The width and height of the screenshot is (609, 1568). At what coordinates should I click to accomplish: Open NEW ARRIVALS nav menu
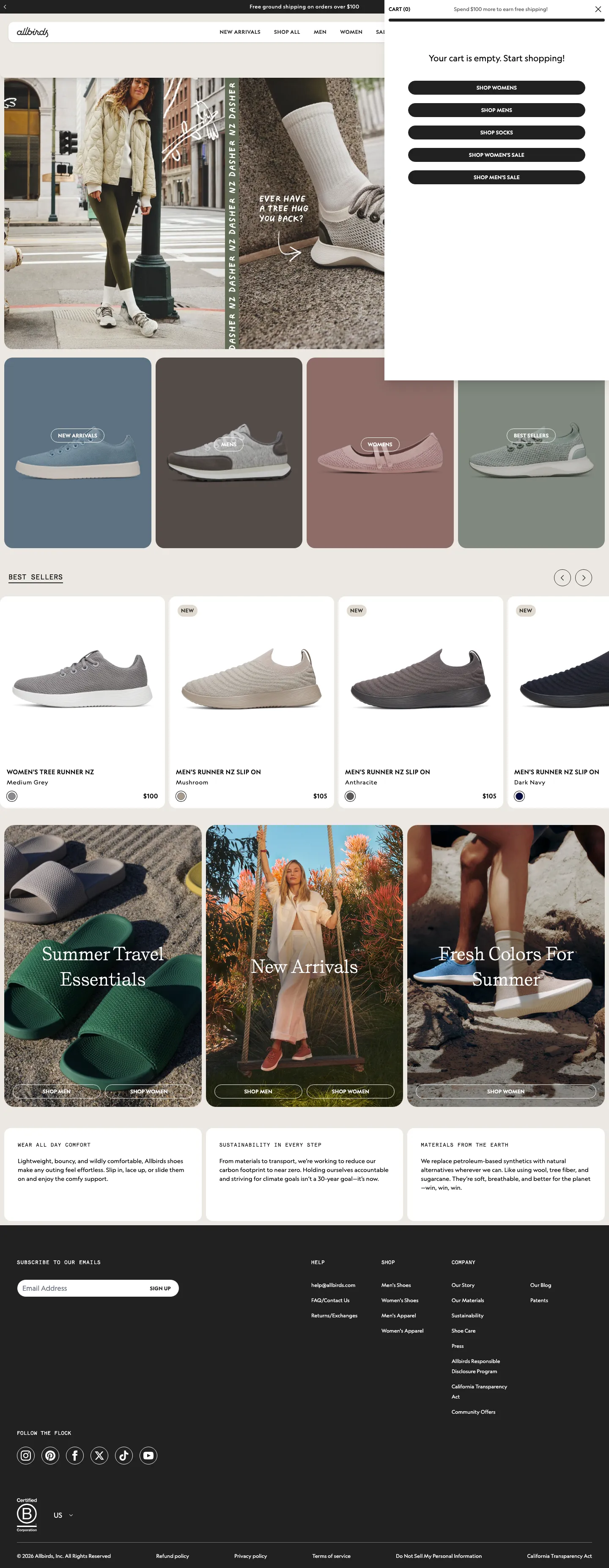point(240,32)
